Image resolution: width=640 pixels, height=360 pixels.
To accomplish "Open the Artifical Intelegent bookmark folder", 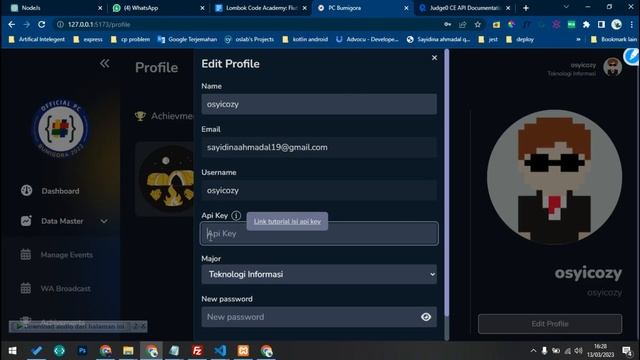I will coord(37,39).
